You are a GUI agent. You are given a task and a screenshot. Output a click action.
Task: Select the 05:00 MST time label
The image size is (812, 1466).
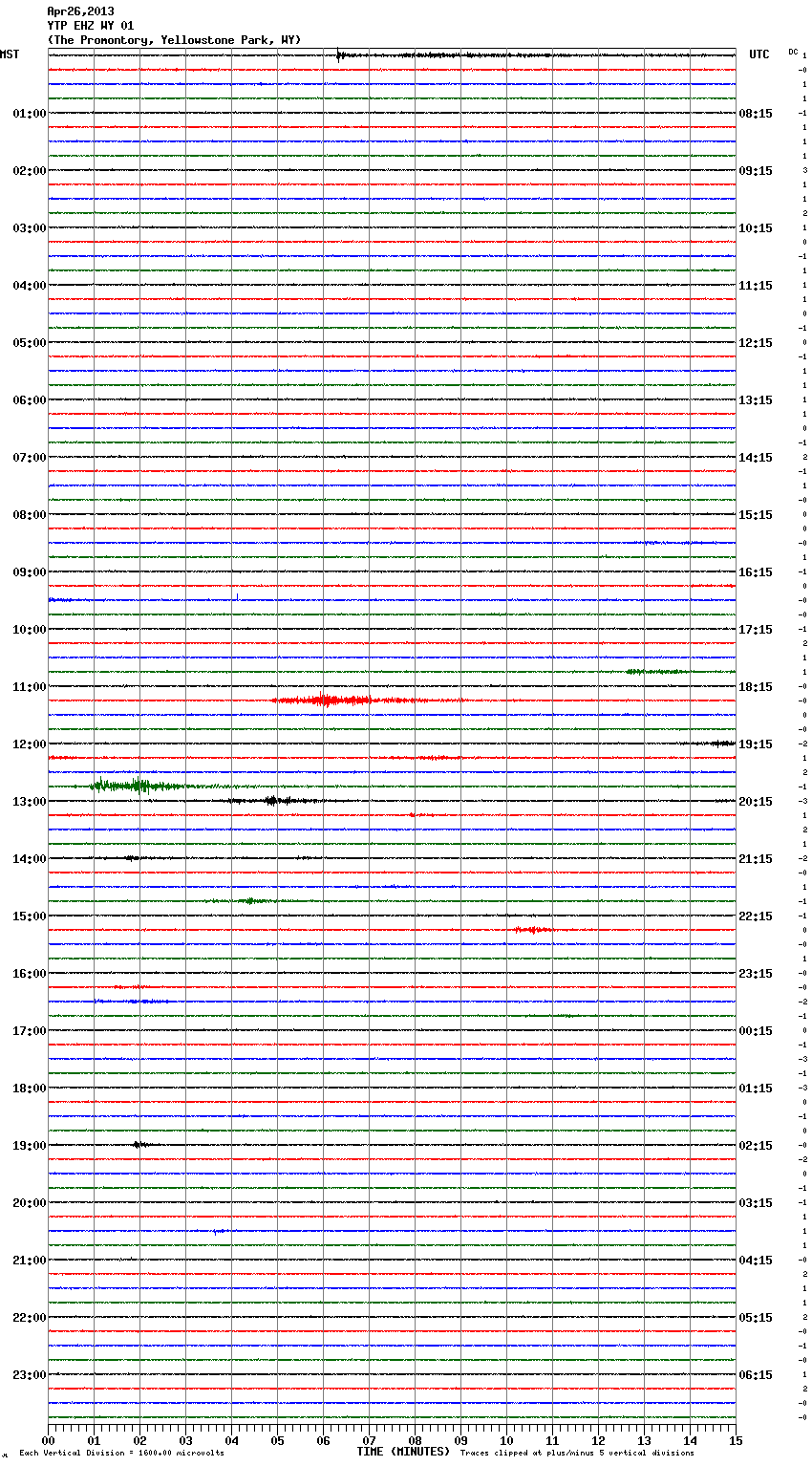(30, 343)
